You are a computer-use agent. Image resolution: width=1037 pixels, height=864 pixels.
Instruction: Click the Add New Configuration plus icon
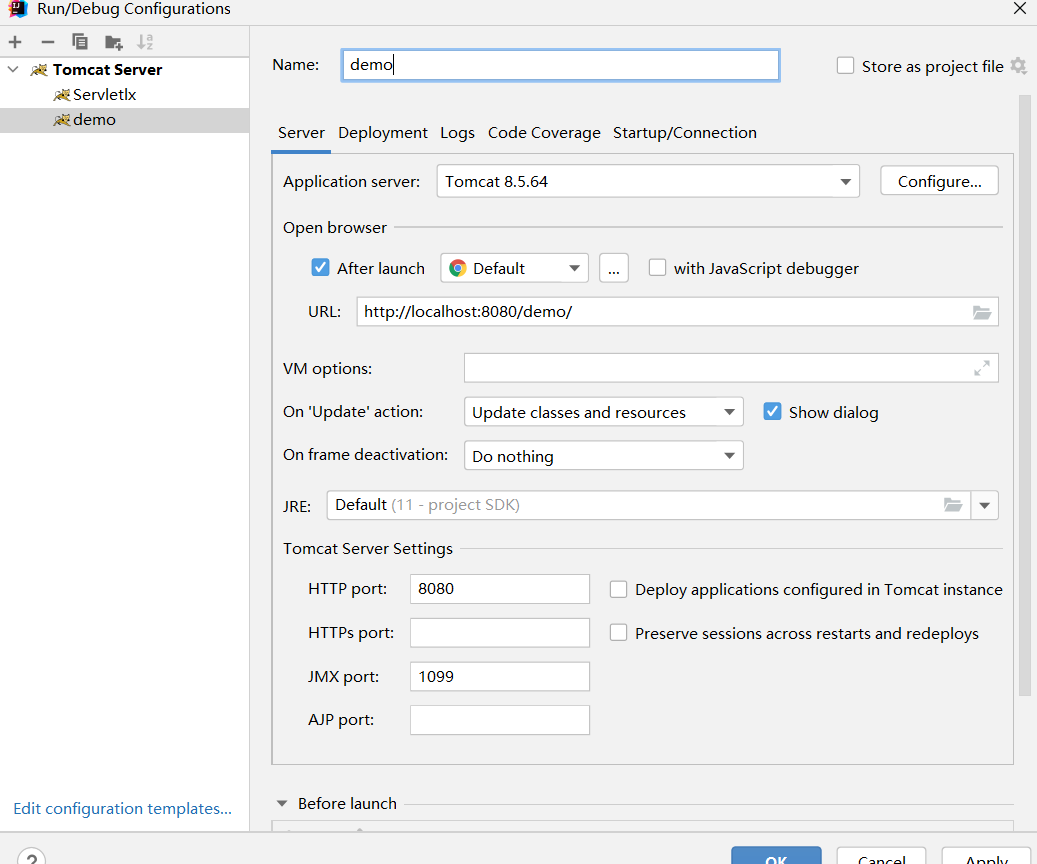tap(15, 42)
